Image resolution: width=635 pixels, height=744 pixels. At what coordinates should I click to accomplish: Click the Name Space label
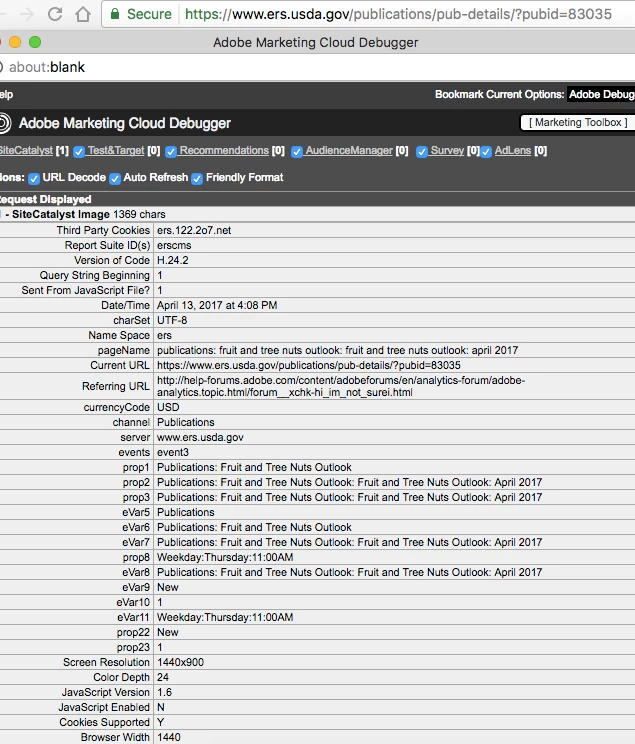point(119,335)
